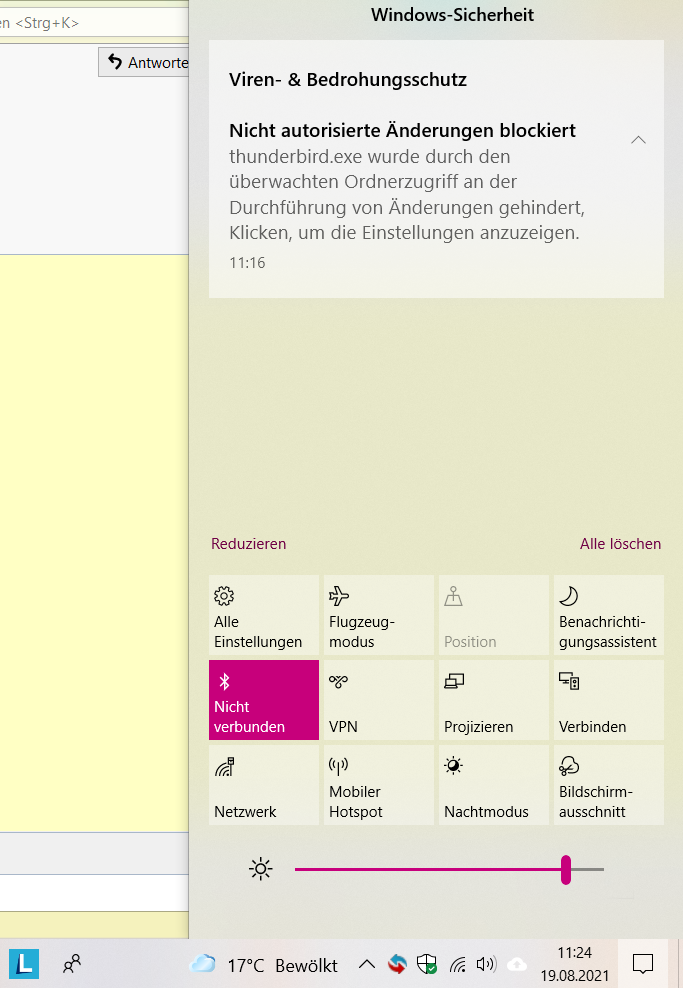Close the Action Center via notification icon
The image size is (683, 988).
tap(643, 963)
